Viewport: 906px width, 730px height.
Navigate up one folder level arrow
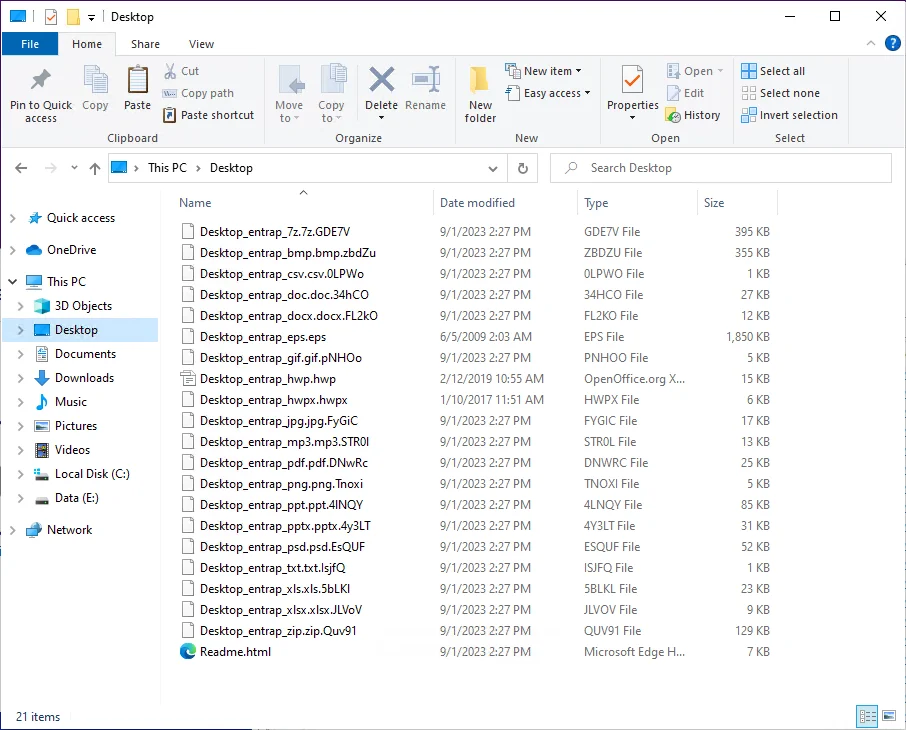coord(95,168)
